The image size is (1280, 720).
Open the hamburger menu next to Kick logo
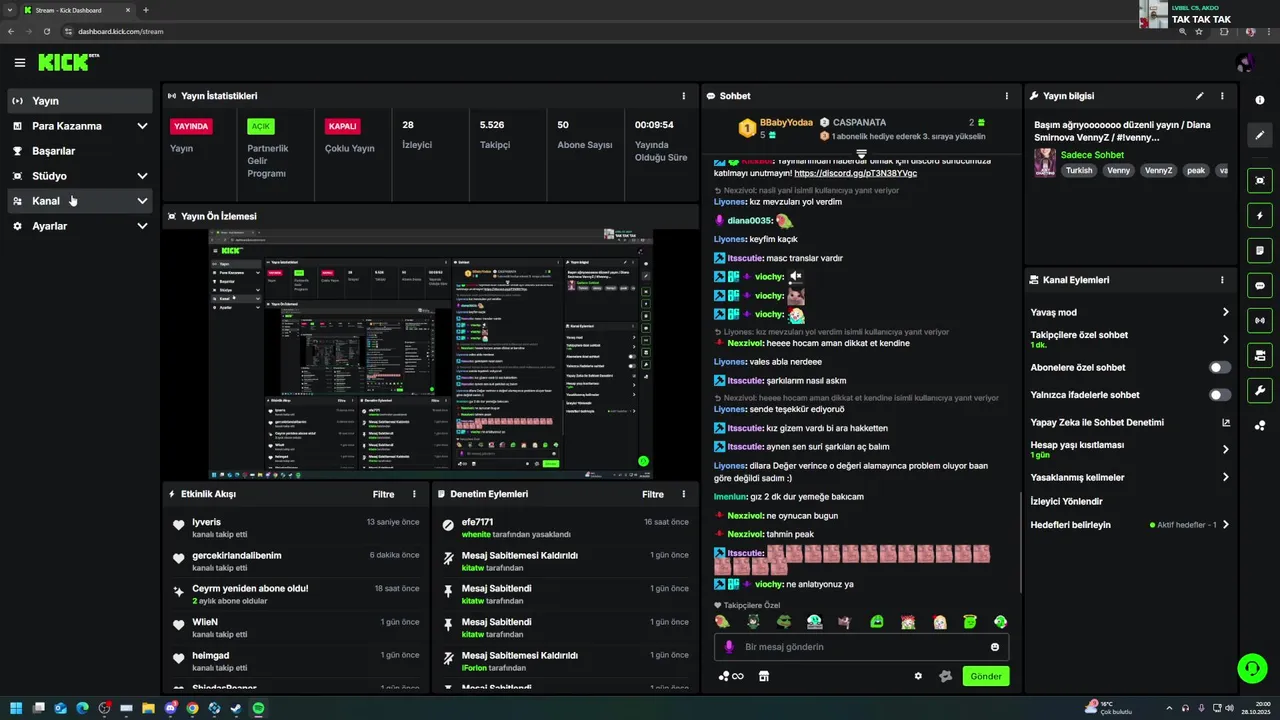coord(20,63)
